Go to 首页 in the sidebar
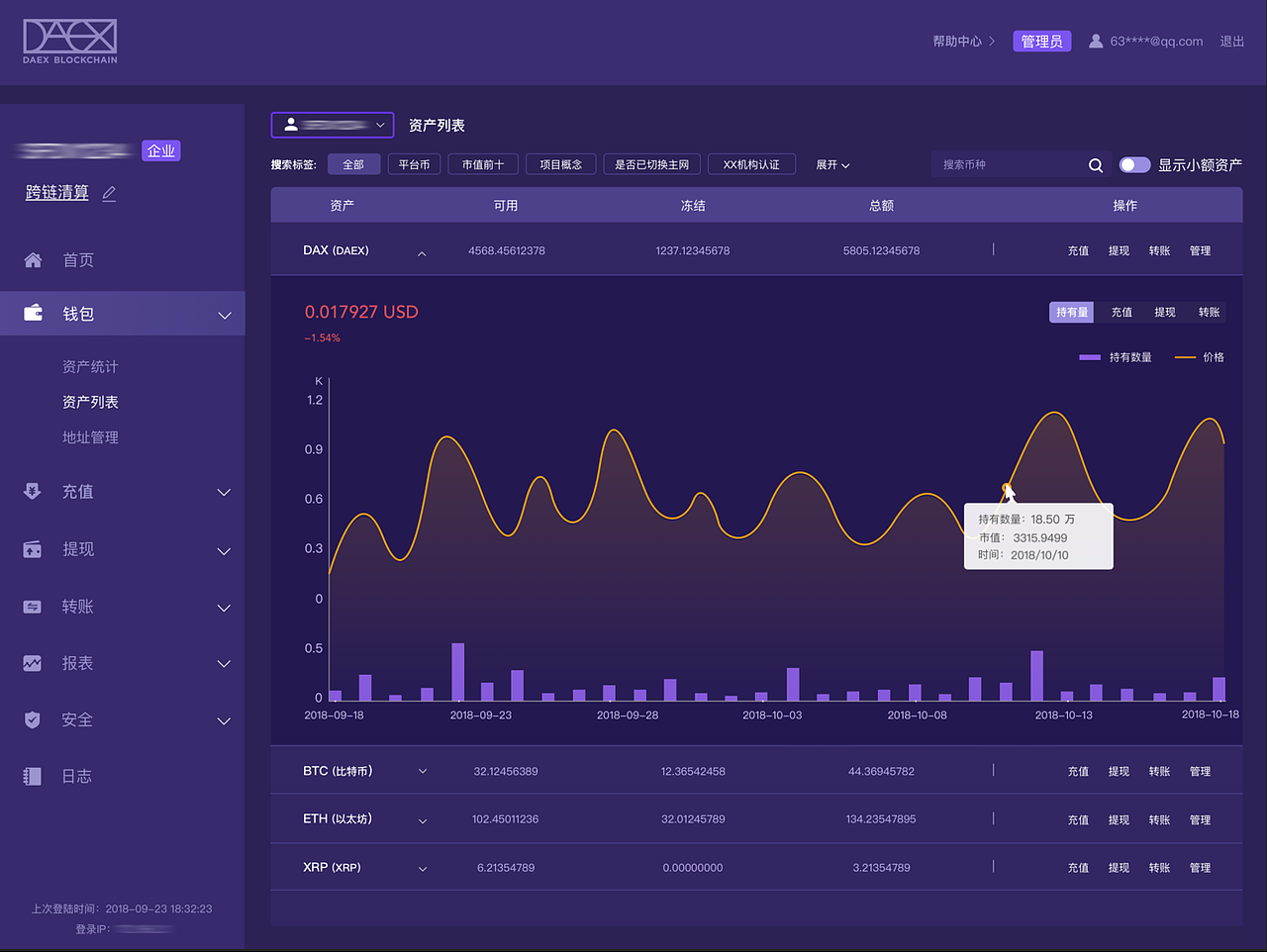The width and height of the screenshot is (1267, 952). (x=78, y=260)
